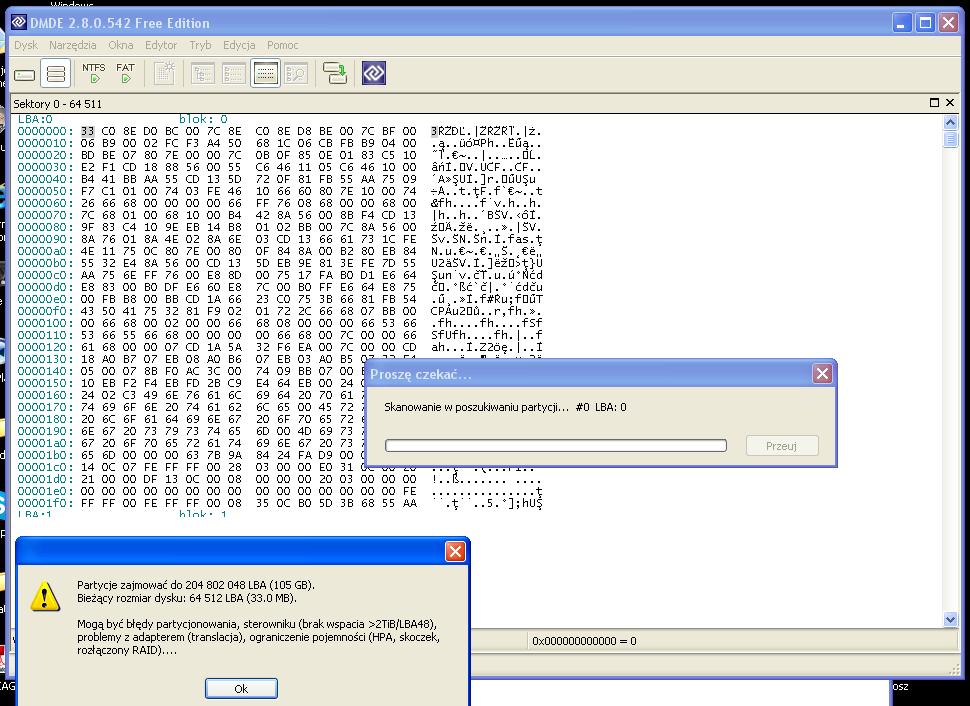970x706 pixels.
Task: Click the highlighted hex byte 33
Action: (x=87, y=131)
